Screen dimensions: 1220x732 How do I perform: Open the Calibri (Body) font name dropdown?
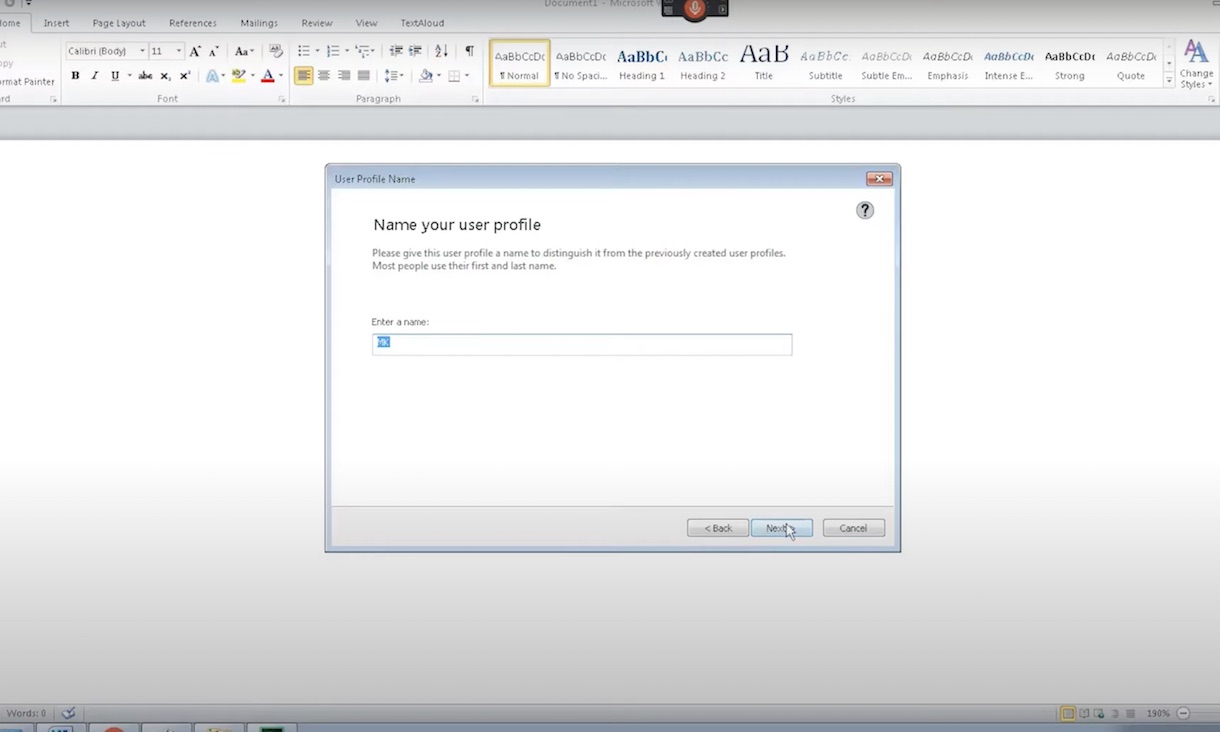tap(106, 51)
